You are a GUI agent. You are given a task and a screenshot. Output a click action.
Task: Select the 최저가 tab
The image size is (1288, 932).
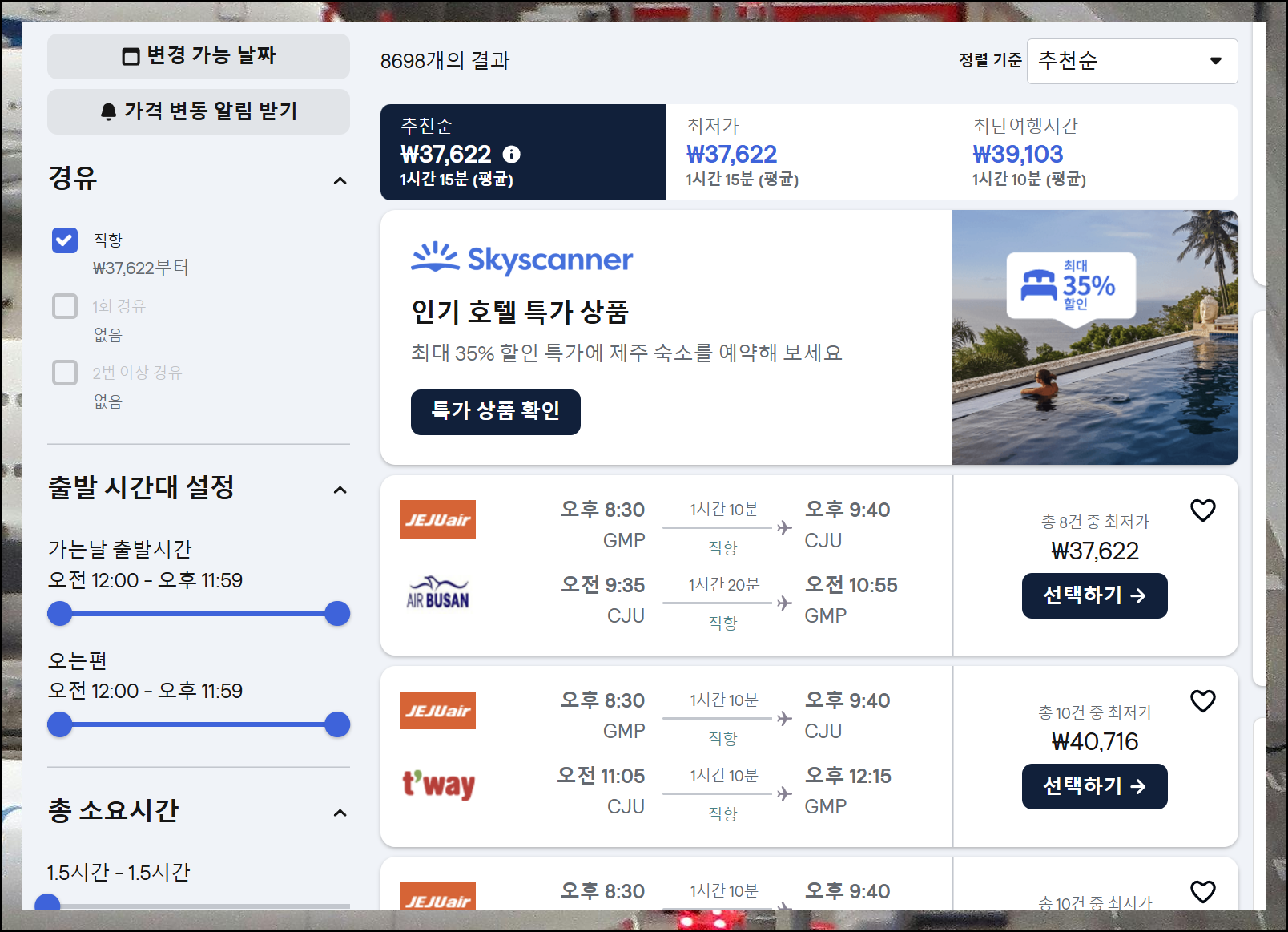808,152
